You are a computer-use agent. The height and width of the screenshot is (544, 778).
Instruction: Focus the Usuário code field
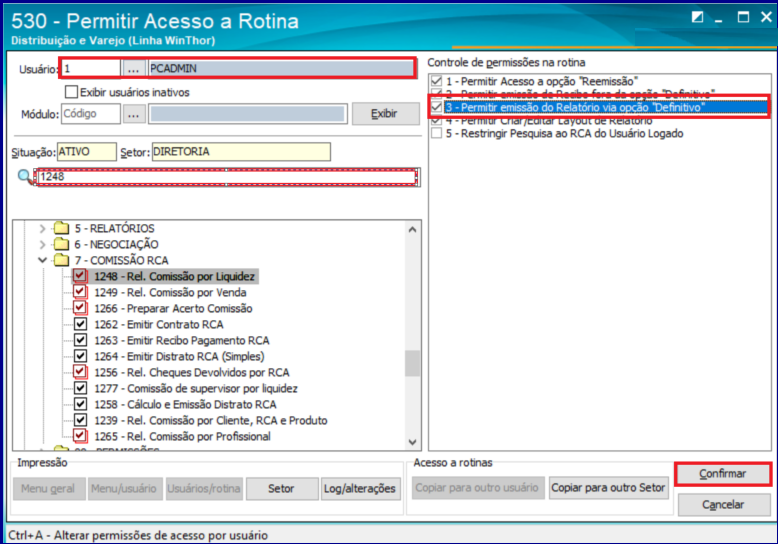pyautogui.click(x=91, y=68)
